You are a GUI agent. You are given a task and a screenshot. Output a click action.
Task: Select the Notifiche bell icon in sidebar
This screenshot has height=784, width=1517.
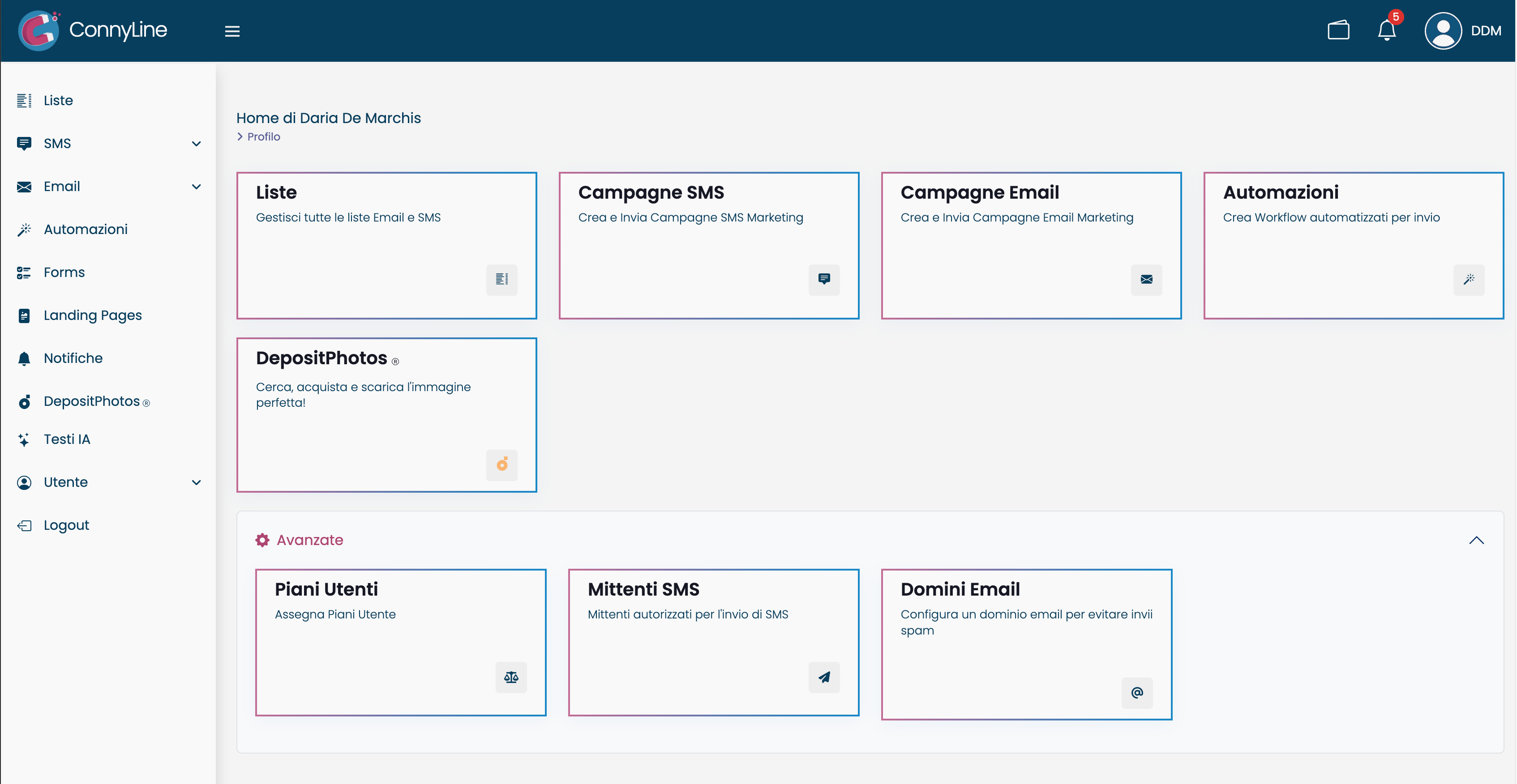click(24, 358)
